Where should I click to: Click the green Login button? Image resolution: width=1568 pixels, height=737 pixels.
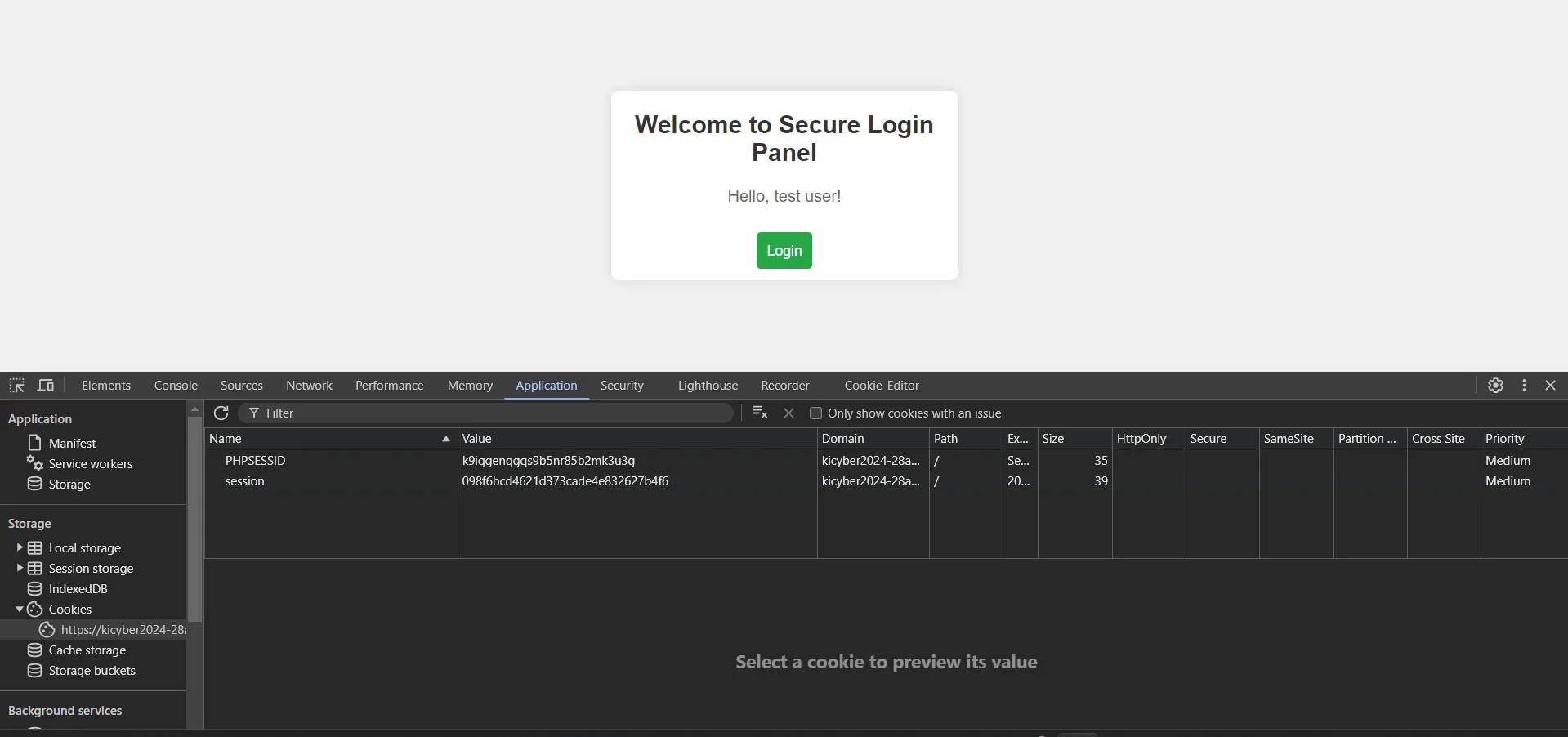coord(784,251)
